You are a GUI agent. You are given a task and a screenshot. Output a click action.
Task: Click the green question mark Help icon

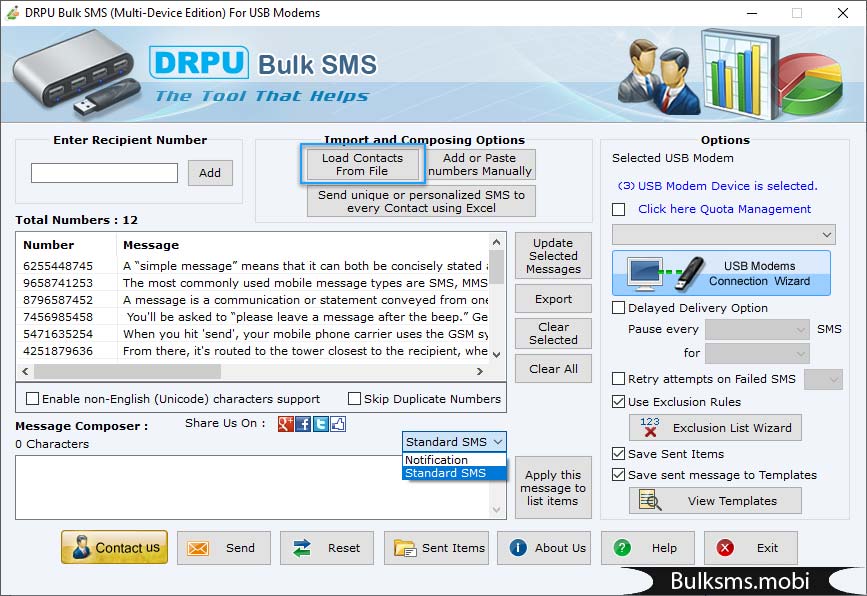coord(622,547)
